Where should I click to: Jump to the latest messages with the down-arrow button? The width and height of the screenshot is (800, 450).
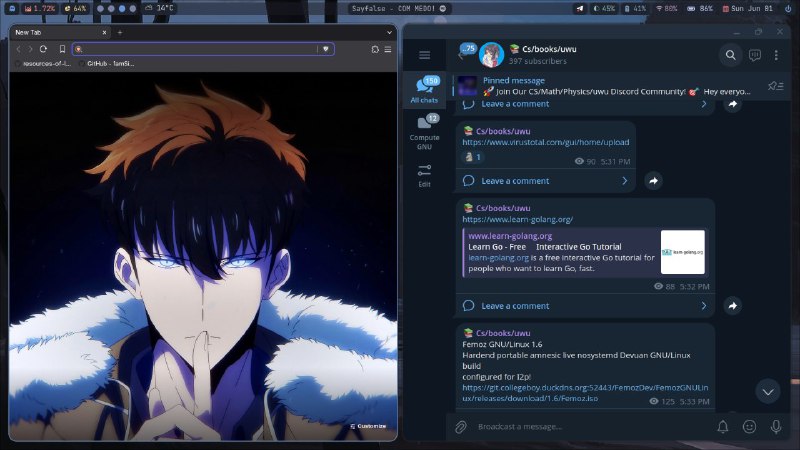coord(768,391)
